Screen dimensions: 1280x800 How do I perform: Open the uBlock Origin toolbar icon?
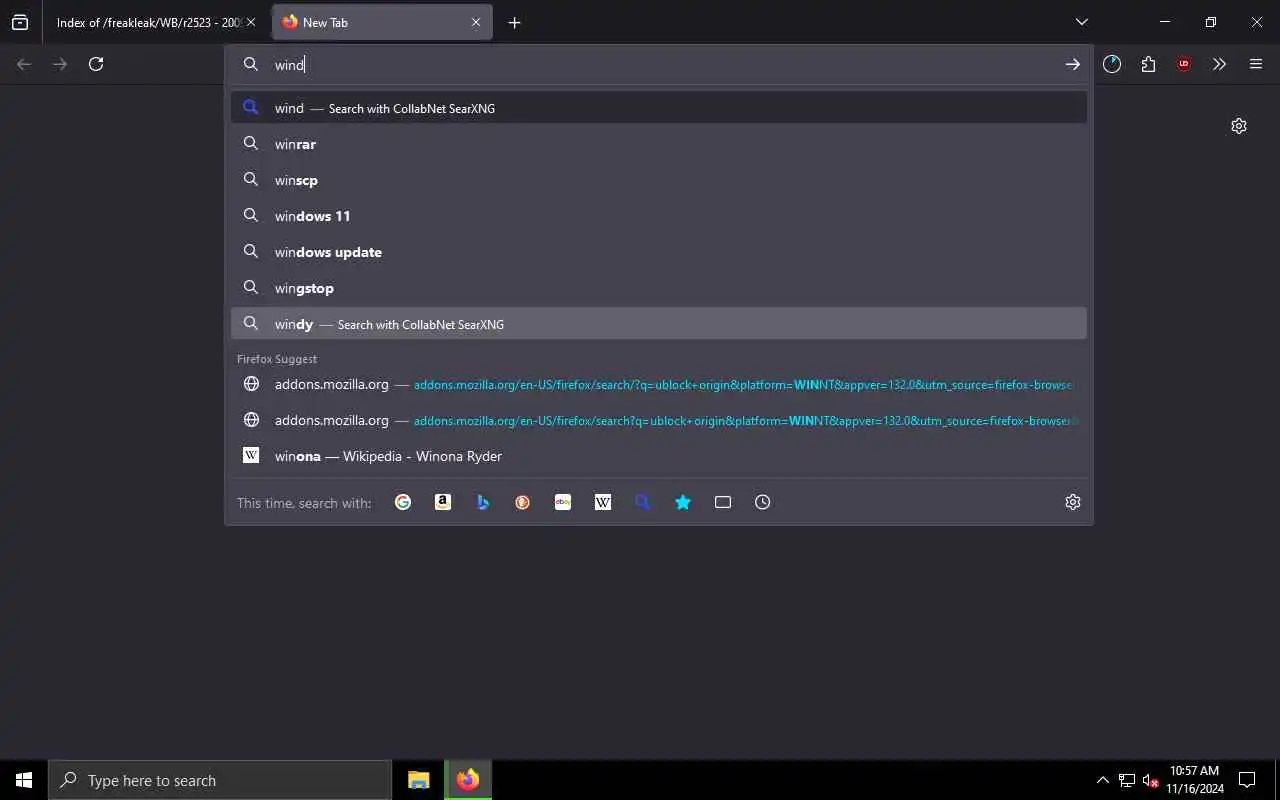click(1184, 64)
